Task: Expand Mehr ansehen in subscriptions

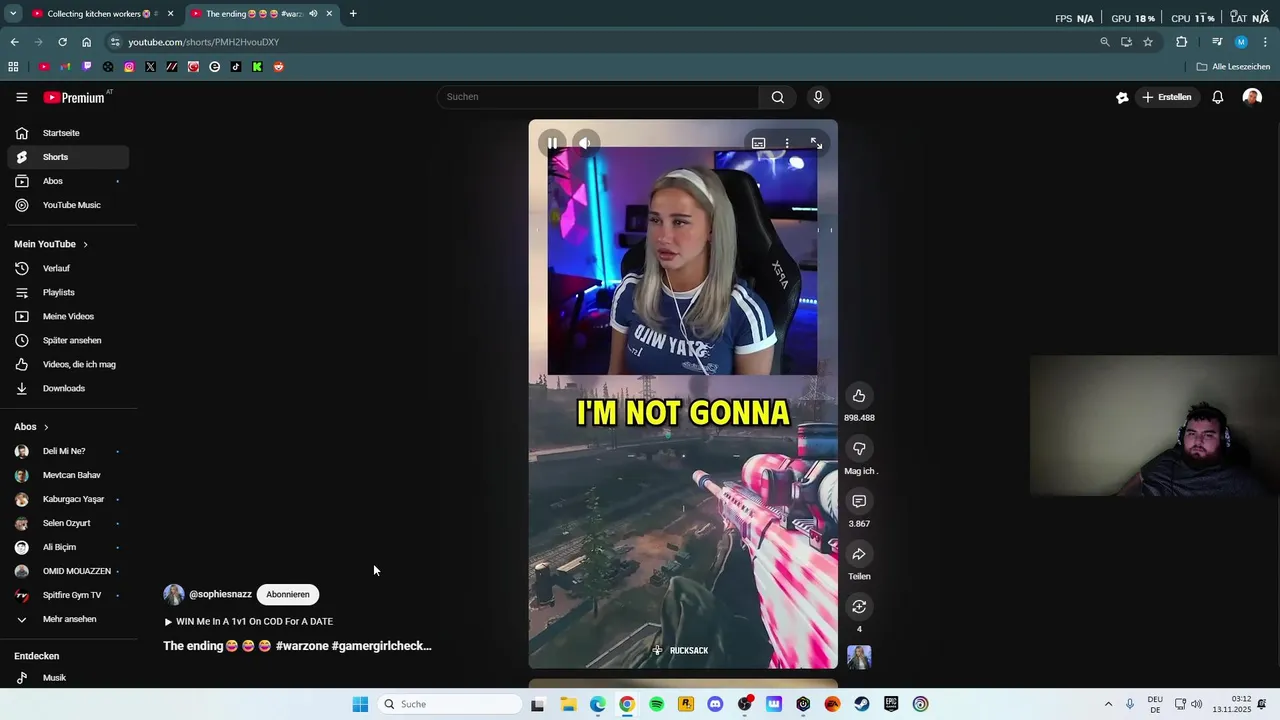Action: (x=68, y=619)
